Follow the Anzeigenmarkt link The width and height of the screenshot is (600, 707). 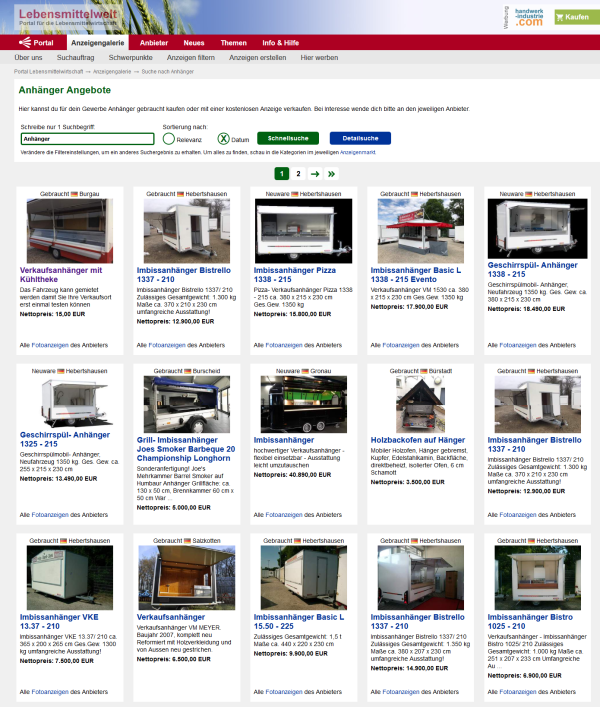tap(357, 152)
